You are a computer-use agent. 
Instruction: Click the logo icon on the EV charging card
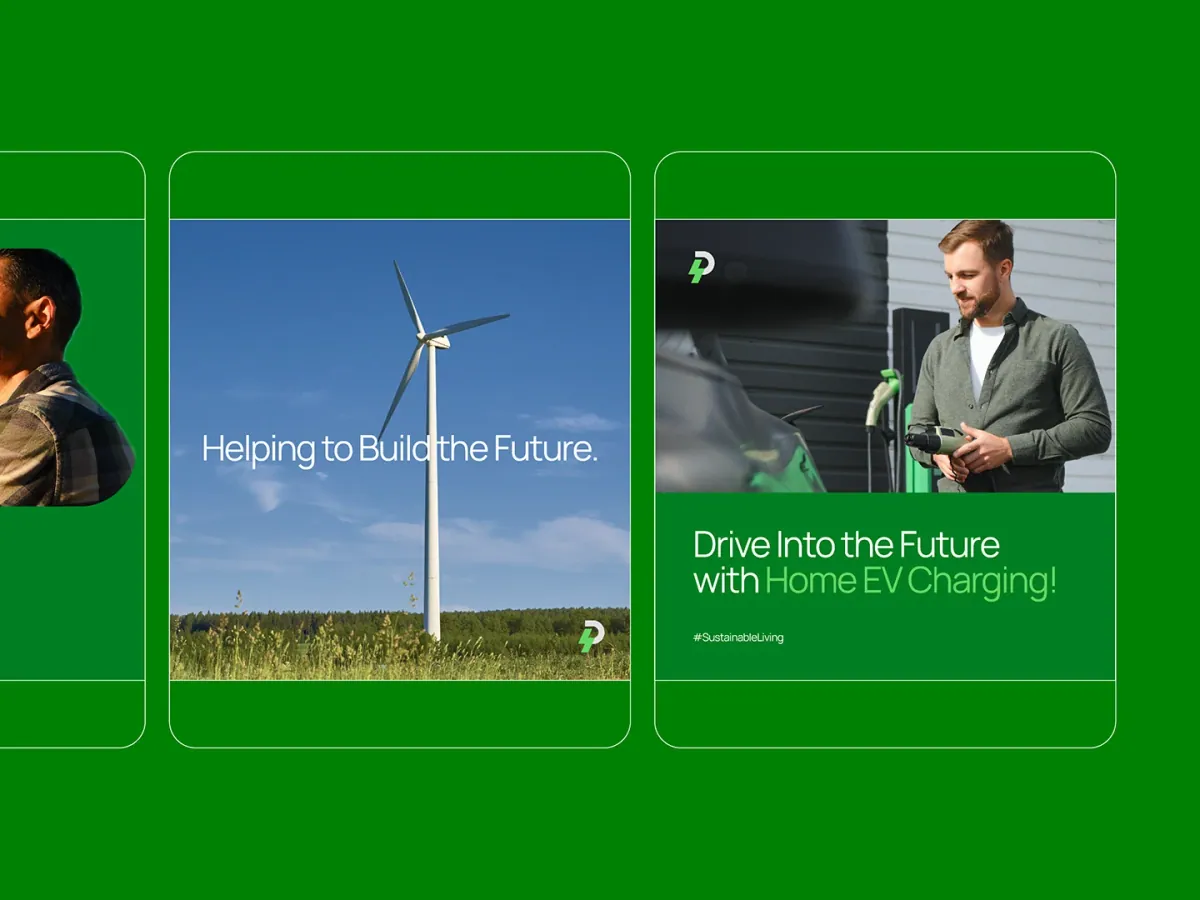pos(702,267)
